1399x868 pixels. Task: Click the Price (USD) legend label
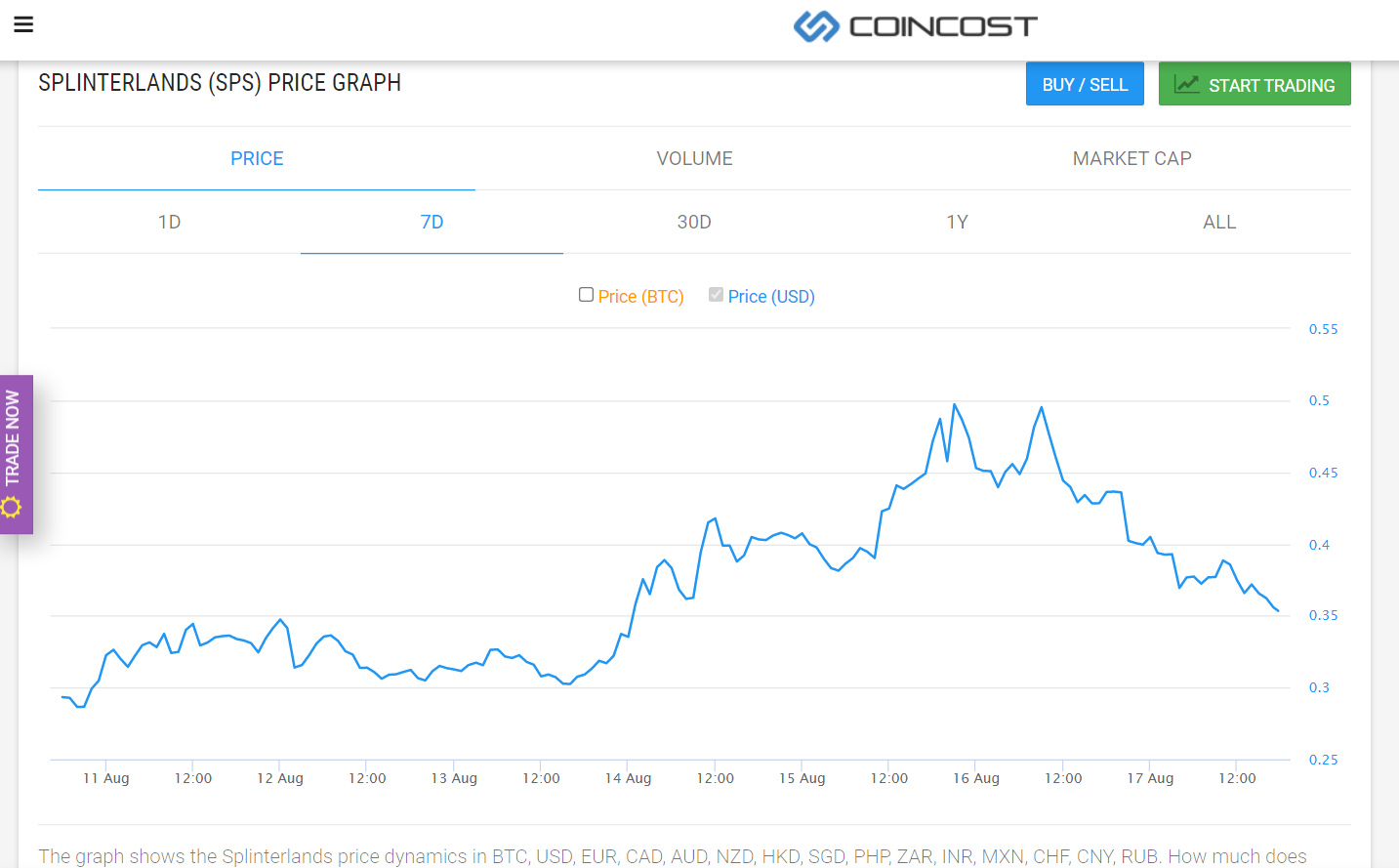pos(771,297)
